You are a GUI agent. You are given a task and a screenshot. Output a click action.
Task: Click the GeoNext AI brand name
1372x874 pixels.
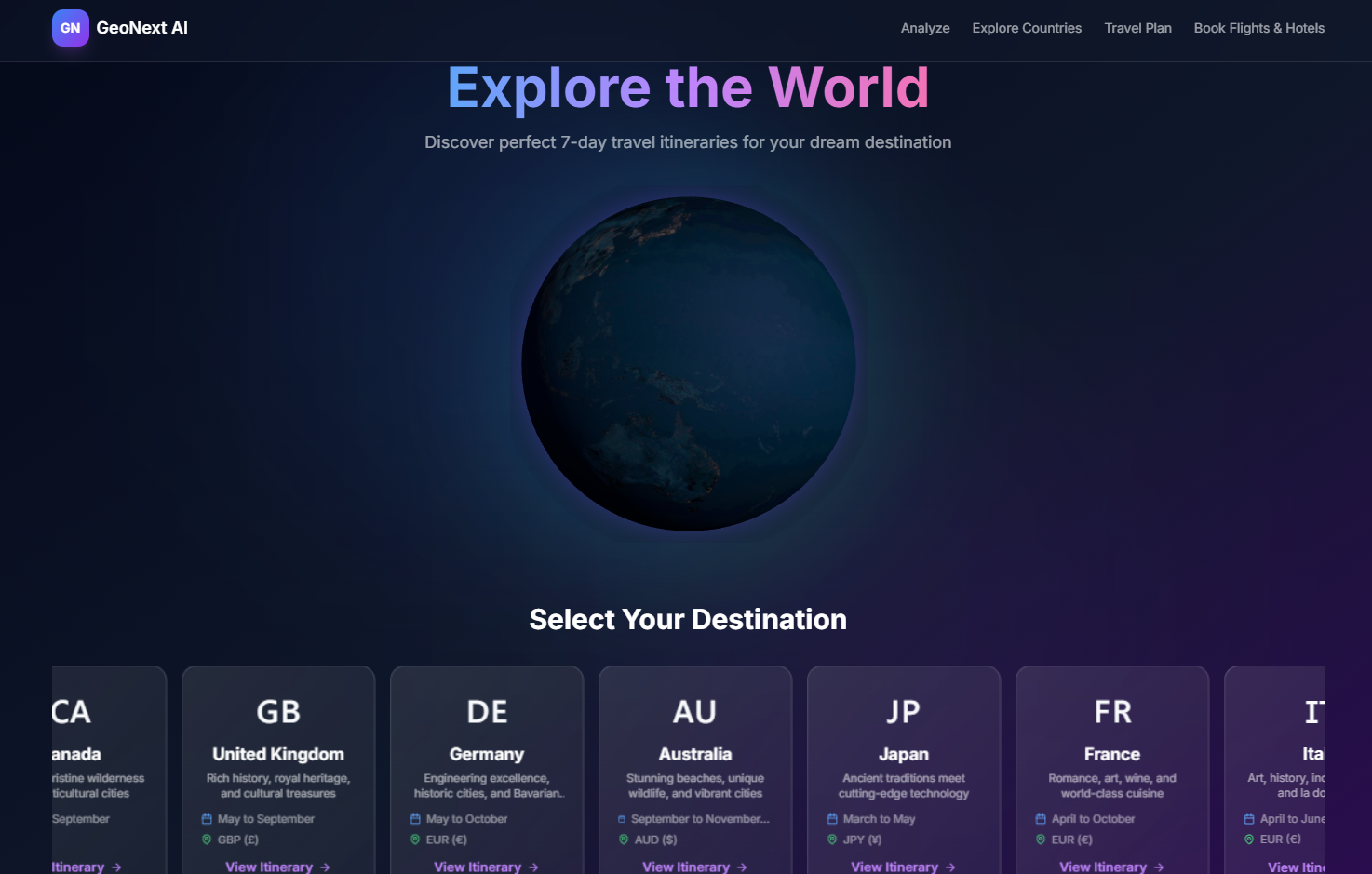coord(141,28)
